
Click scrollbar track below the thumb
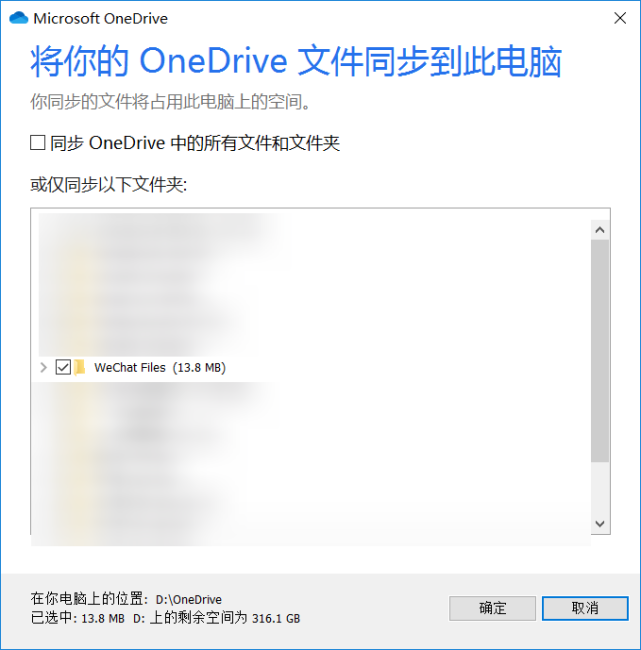(x=600, y=488)
